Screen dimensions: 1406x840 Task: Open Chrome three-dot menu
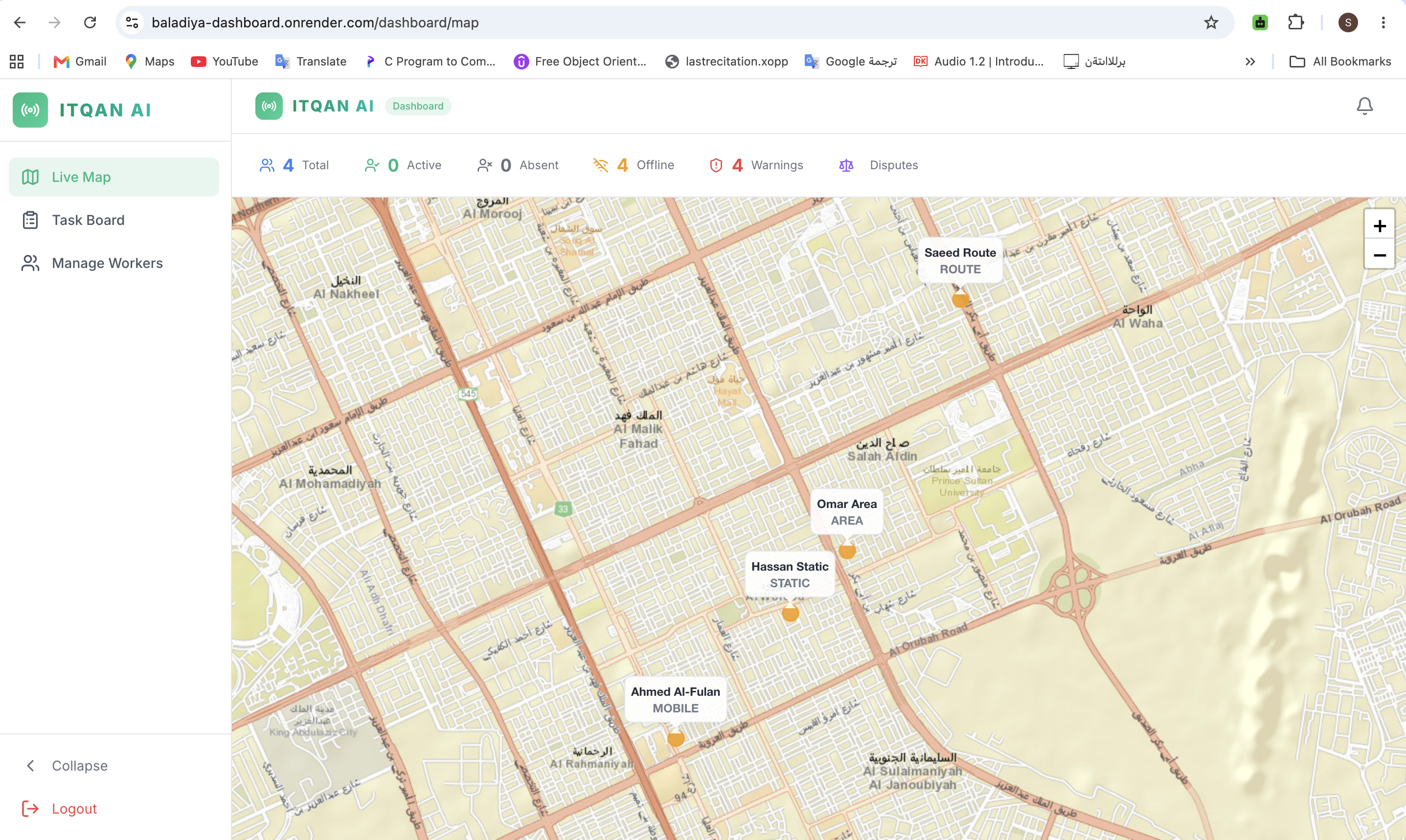coord(1383,22)
